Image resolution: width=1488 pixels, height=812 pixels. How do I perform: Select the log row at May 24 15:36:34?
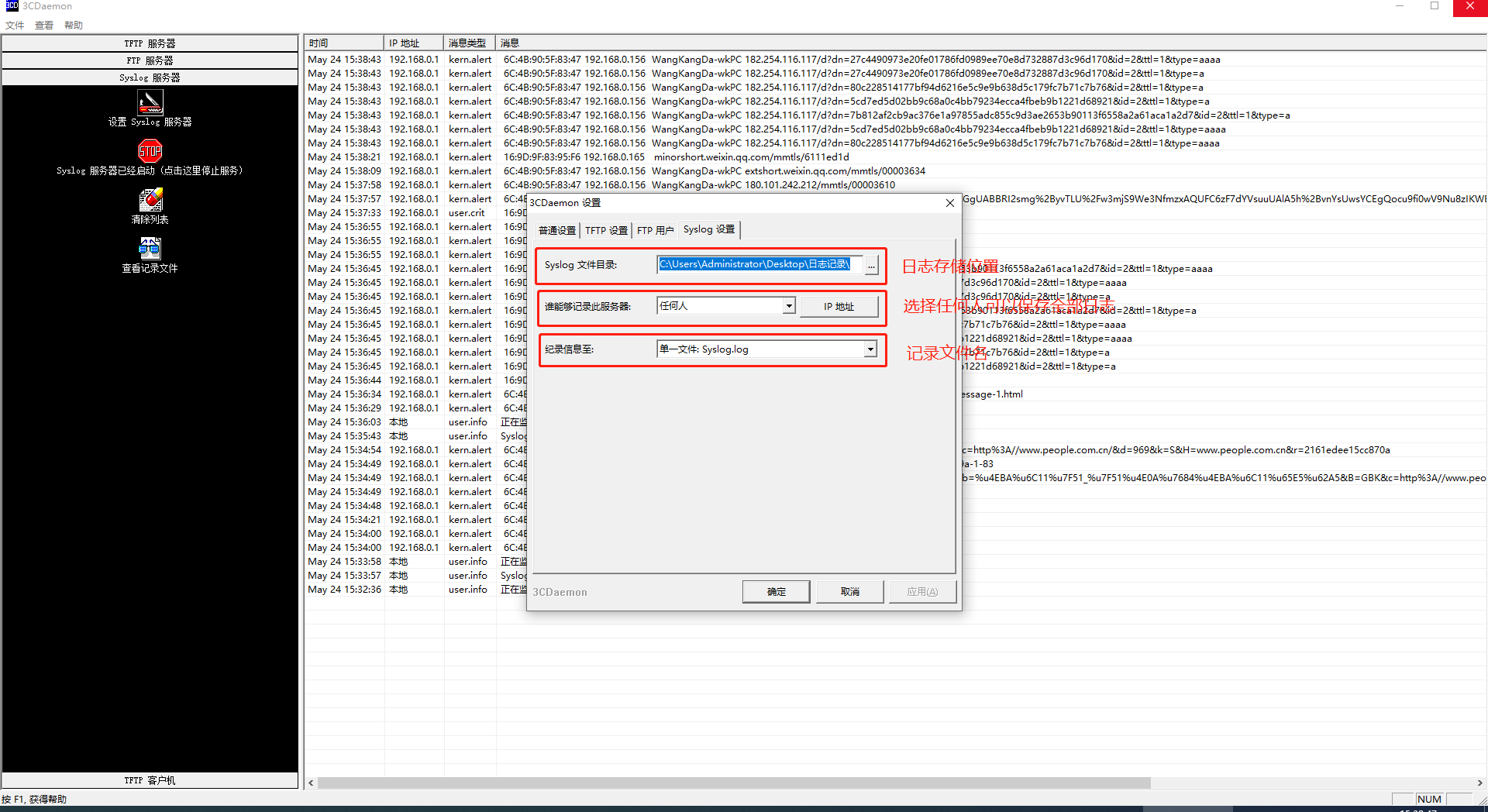(x=415, y=394)
